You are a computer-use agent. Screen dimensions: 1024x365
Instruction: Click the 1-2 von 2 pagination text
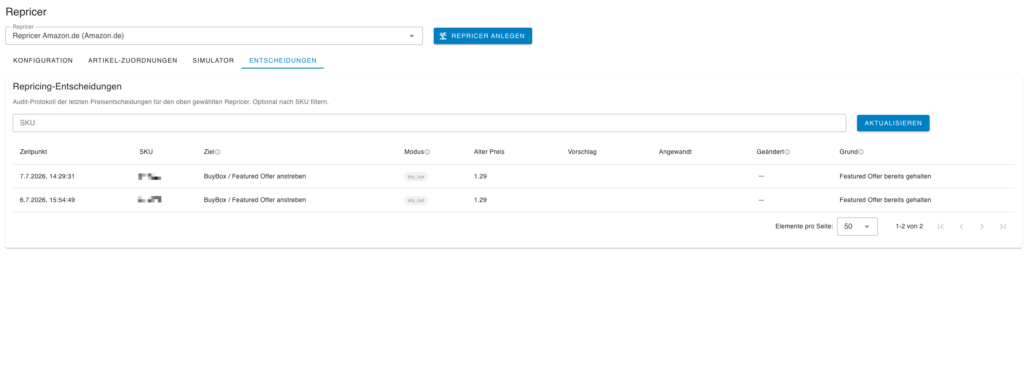click(909, 227)
